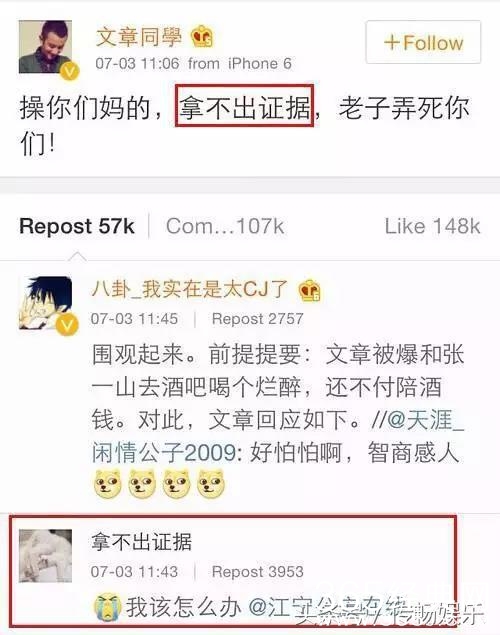Screen dimensions: 500x635
Task: Tap the verified badge on 八卦 user's avatar
Action: point(67,325)
